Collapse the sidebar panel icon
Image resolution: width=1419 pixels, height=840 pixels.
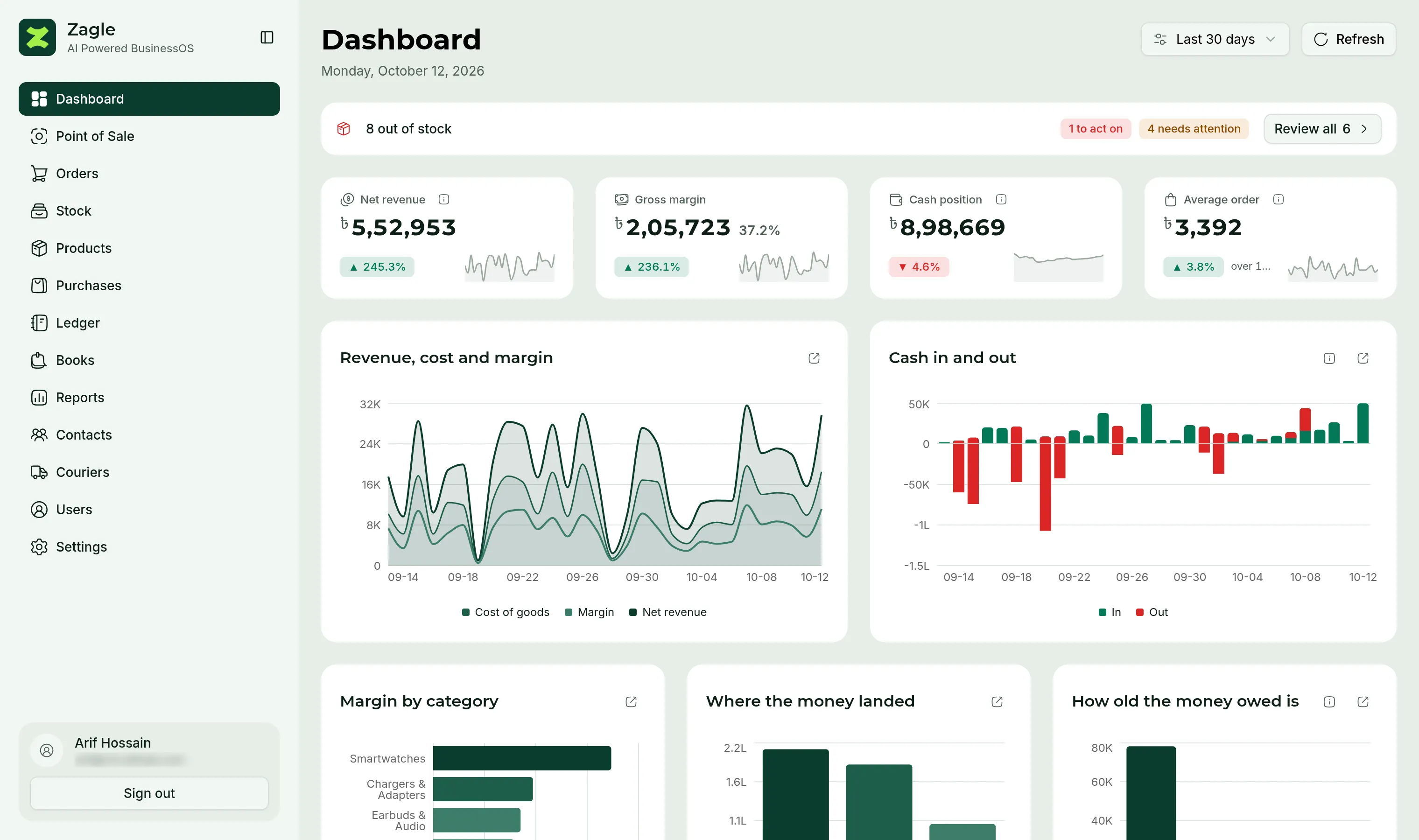(267, 37)
